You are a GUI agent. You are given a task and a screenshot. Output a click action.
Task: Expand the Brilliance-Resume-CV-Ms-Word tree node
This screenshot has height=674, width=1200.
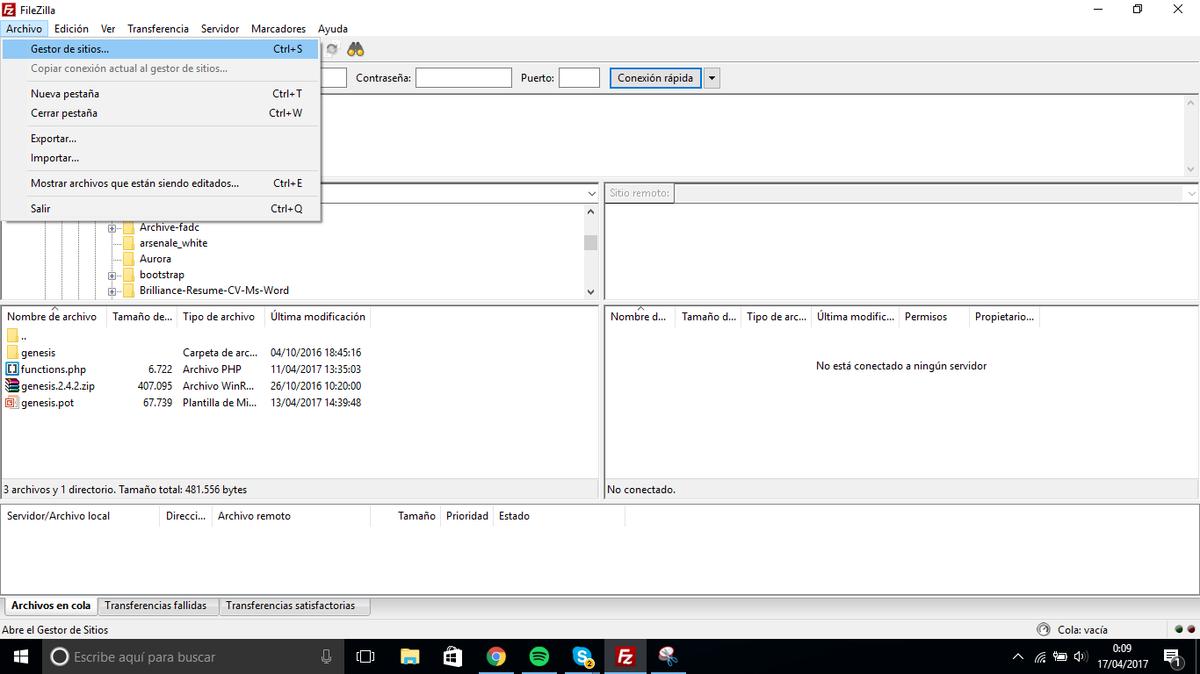coord(113,291)
